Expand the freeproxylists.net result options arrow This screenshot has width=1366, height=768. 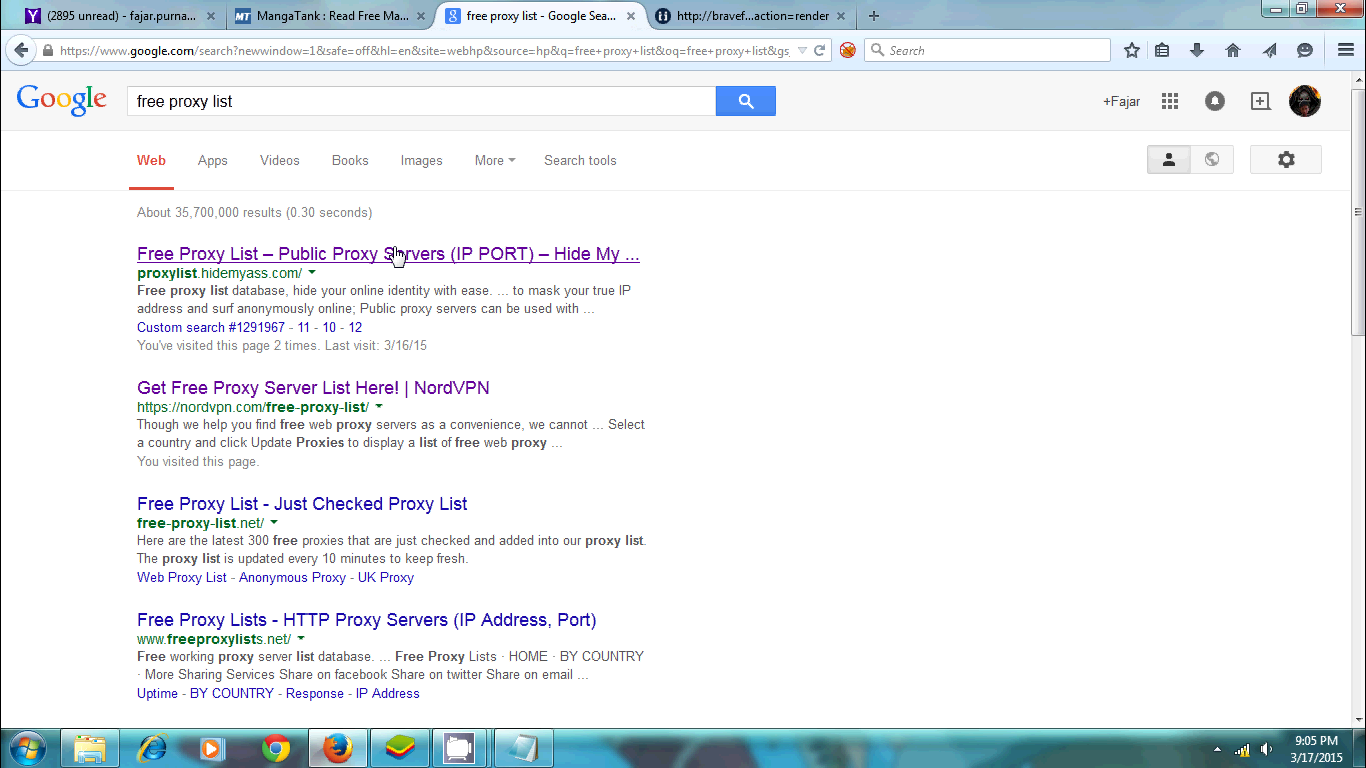[x=301, y=638]
